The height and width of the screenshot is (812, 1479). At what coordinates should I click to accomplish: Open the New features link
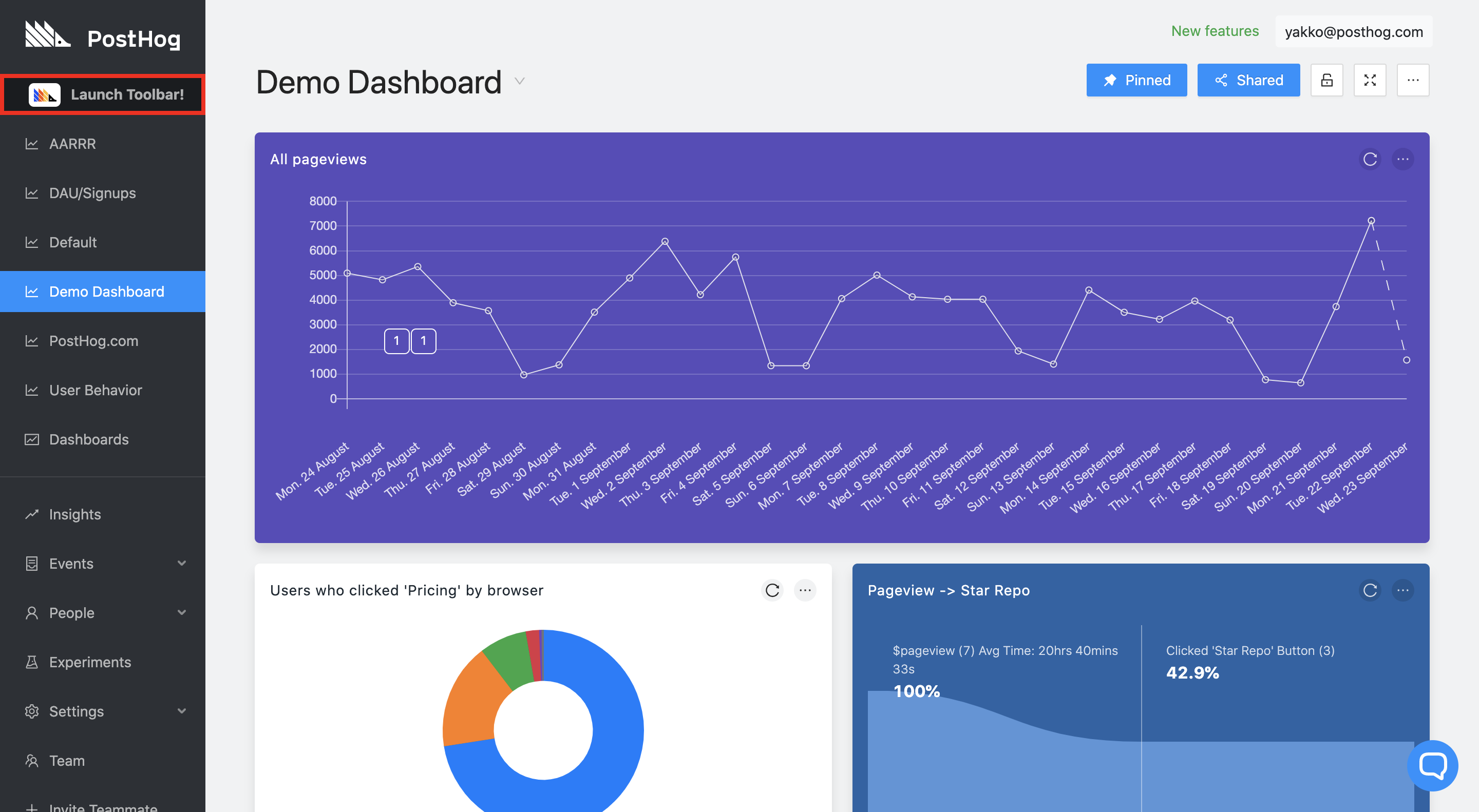(x=1215, y=31)
